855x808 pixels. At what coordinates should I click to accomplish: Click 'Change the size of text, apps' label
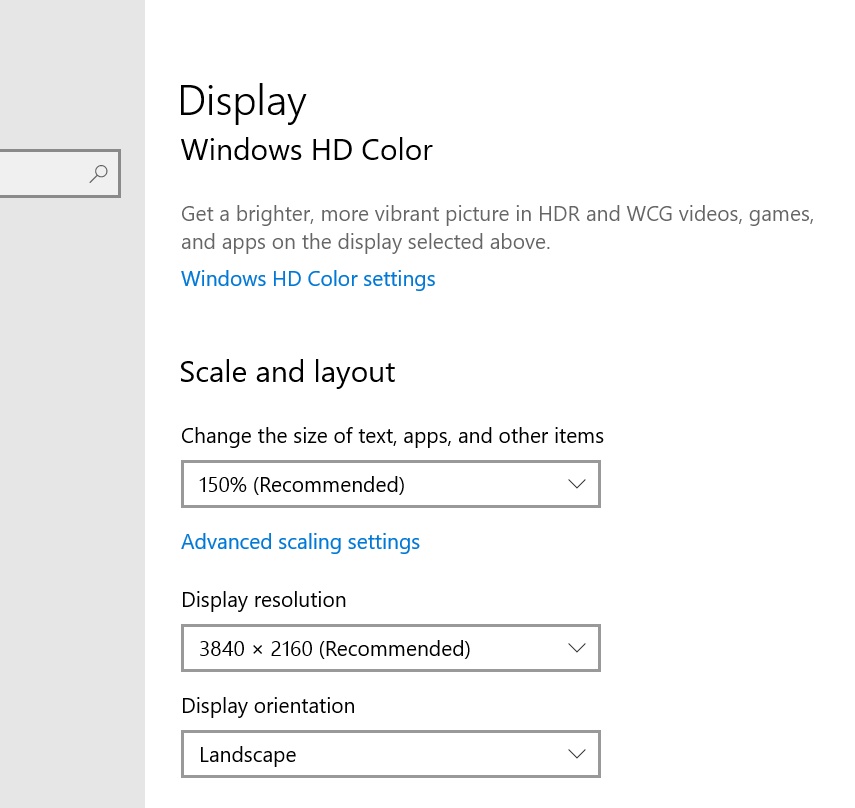click(392, 436)
